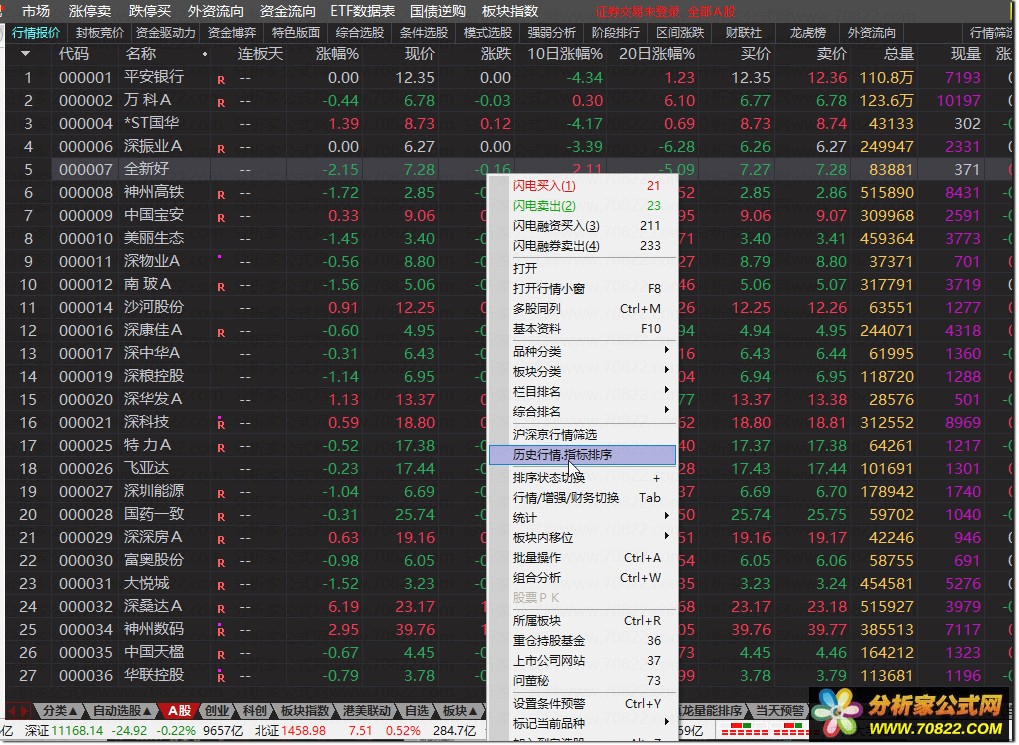Click the R marker on 神州高铁 row
Viewport: 1019px width, 745px height.
[x=221, y=195]
